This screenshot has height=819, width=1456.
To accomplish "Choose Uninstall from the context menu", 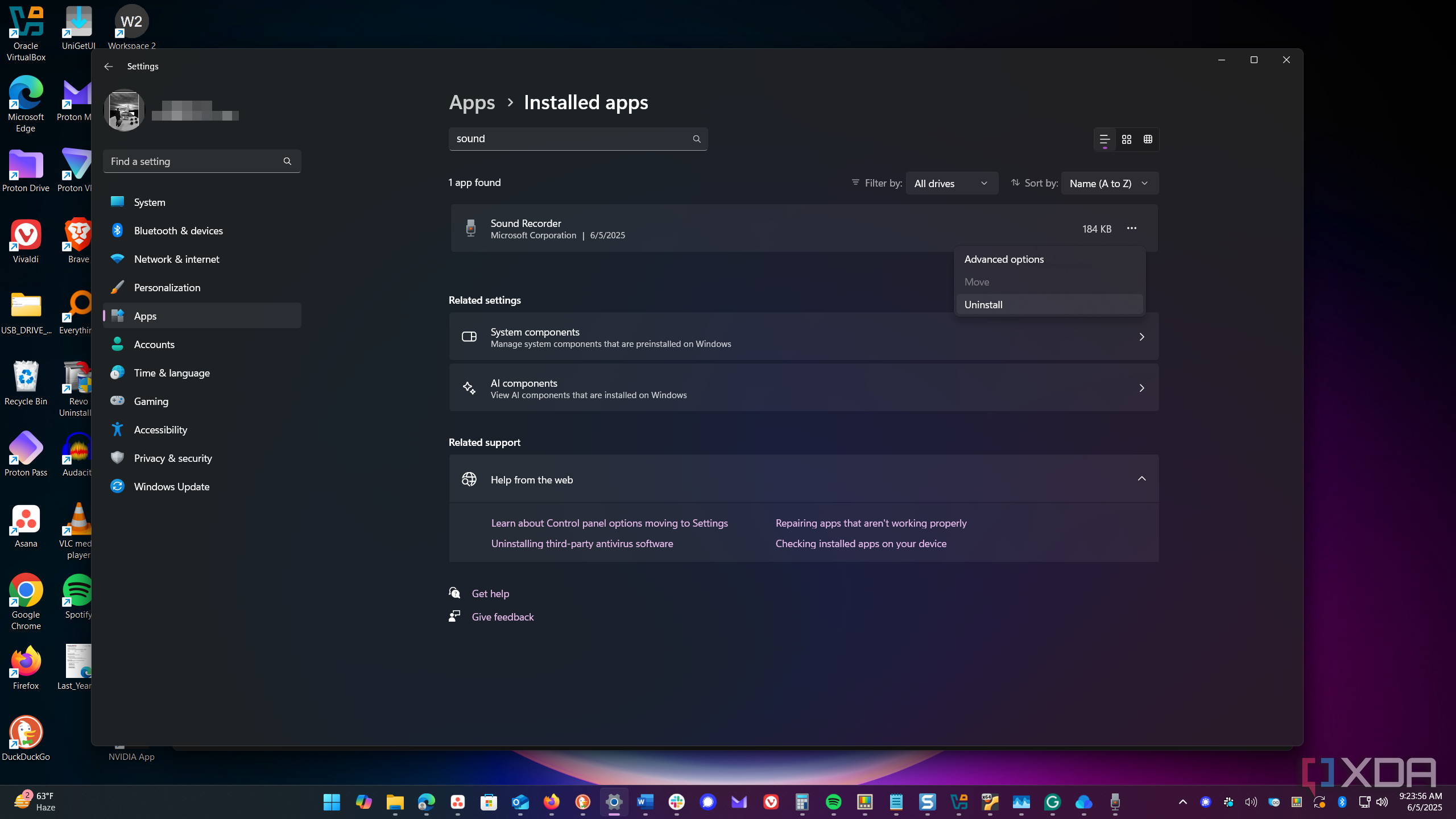I will [x=1049, y=305].
